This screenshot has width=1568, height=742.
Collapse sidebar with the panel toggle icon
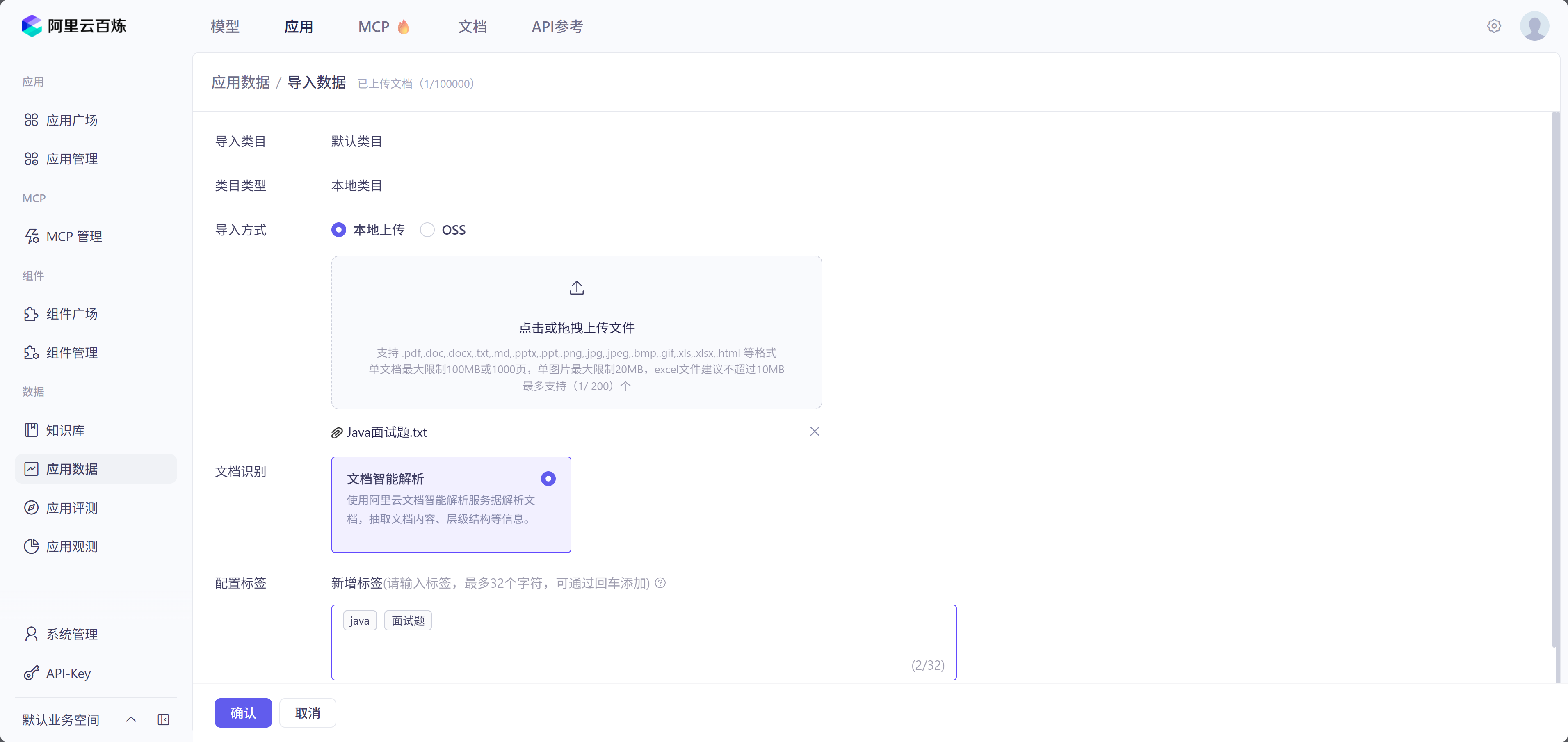163,719
